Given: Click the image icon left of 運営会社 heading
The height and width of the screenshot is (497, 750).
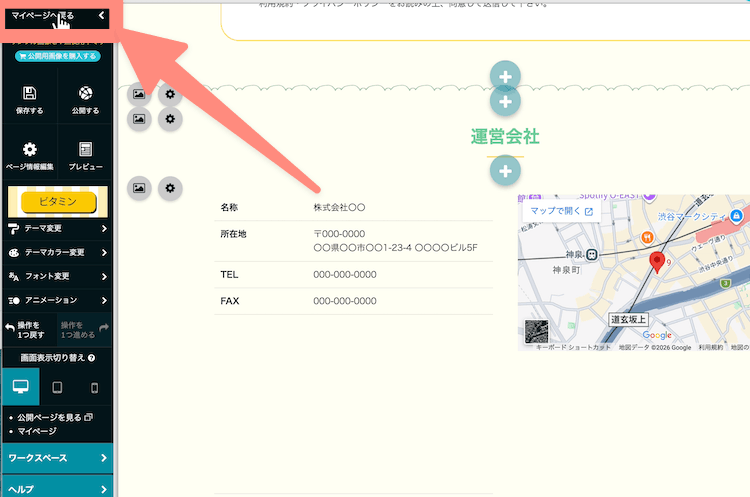Looking at the screenshot, I should (139, 119).
